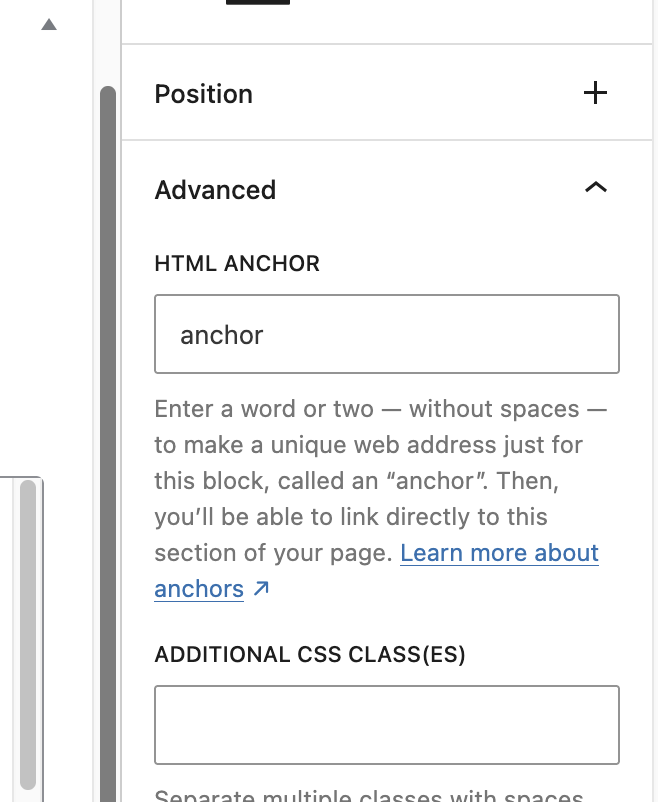
Task: Click the black control at panel top
Action: [x=258, y=2]
